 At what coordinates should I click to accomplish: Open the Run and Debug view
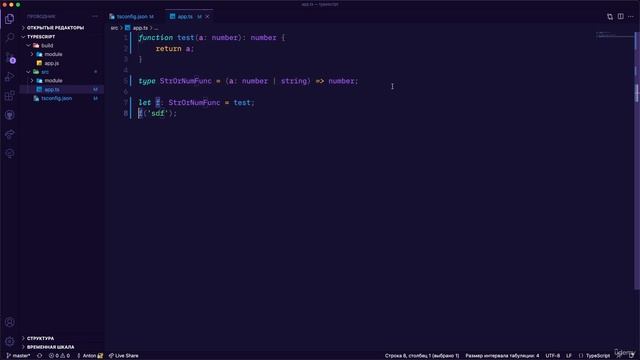pyautogui.click(x=9, y=76)
